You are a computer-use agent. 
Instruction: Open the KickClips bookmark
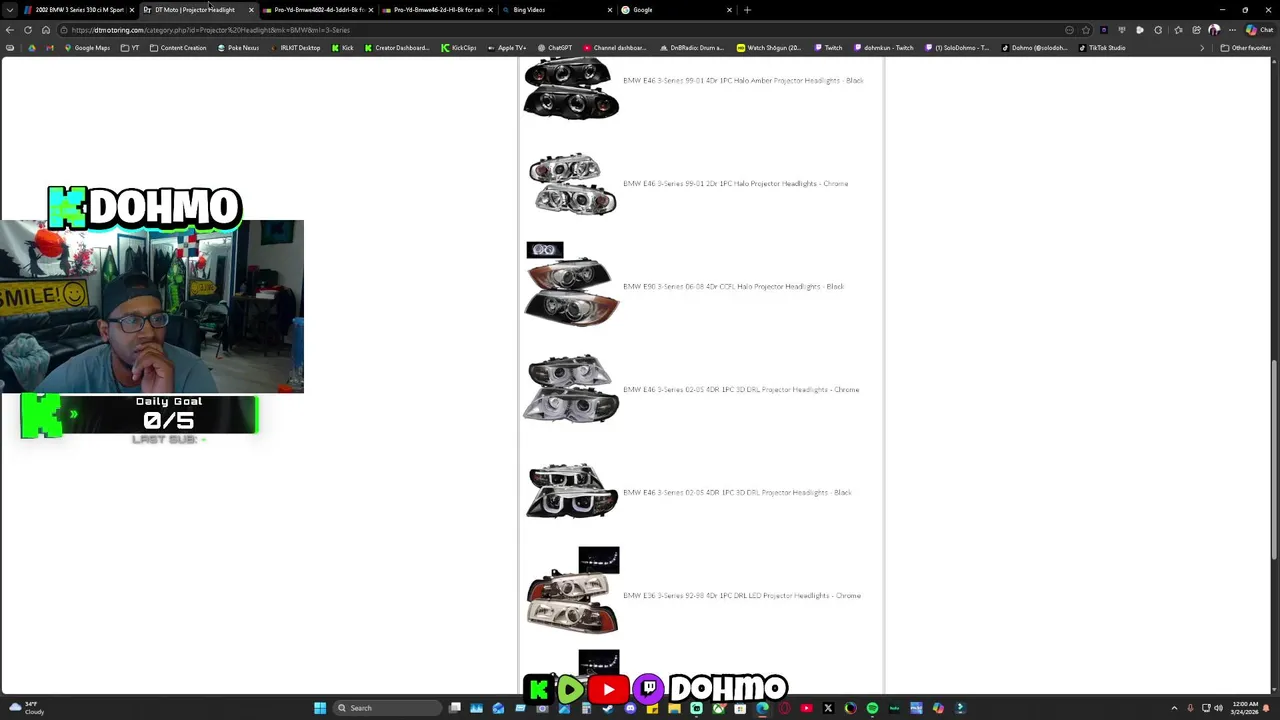(x=458, y=48)
